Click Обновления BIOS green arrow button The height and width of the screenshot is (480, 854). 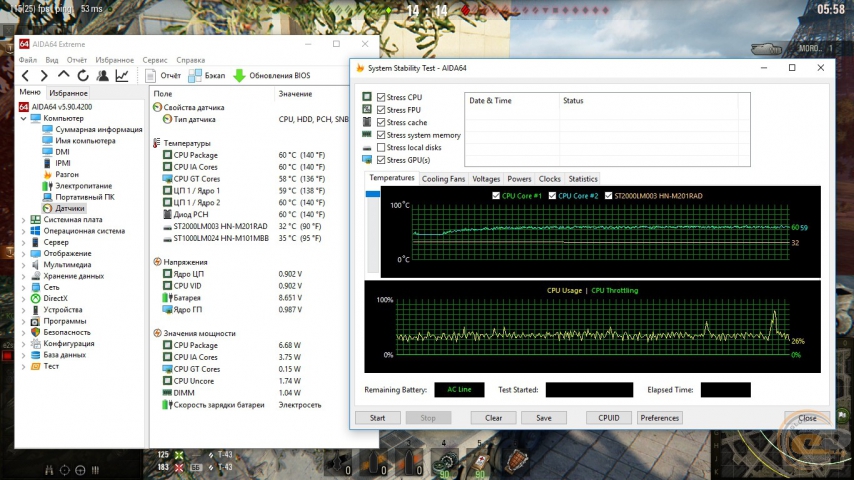pyautogui.click(x=272, y=76)
